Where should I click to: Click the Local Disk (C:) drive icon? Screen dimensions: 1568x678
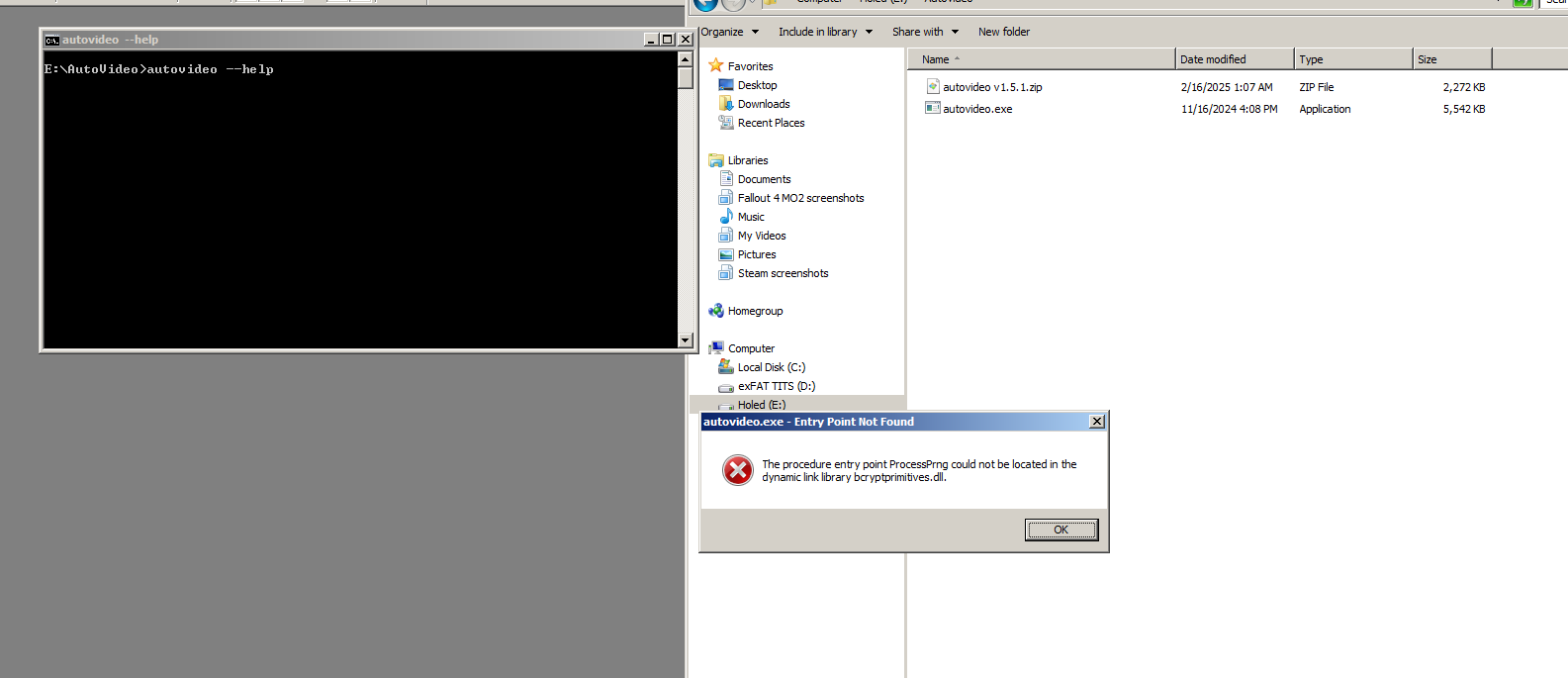[726, 366]
